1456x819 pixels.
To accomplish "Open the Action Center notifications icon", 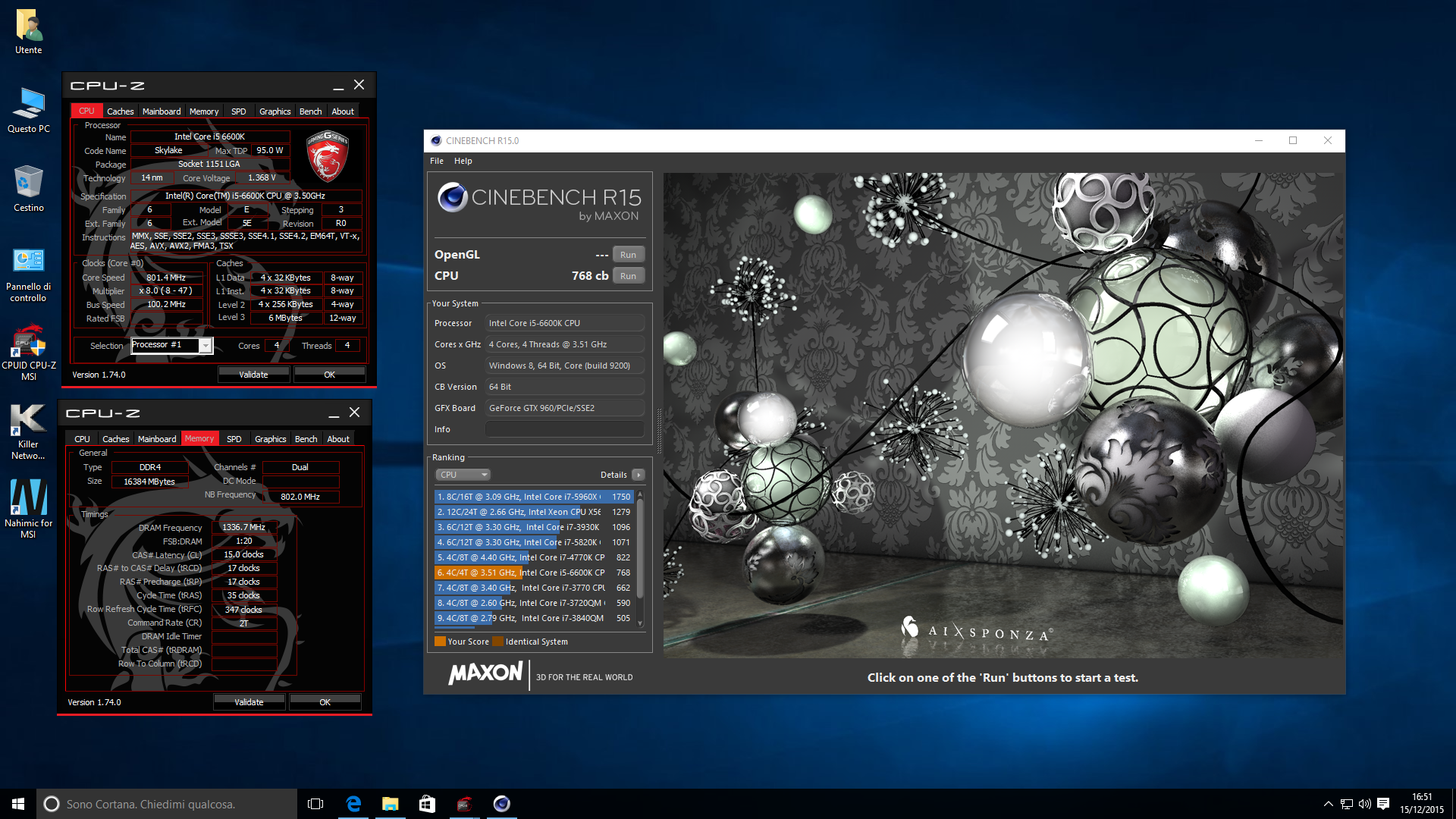I will click(x=1383, y=804).
